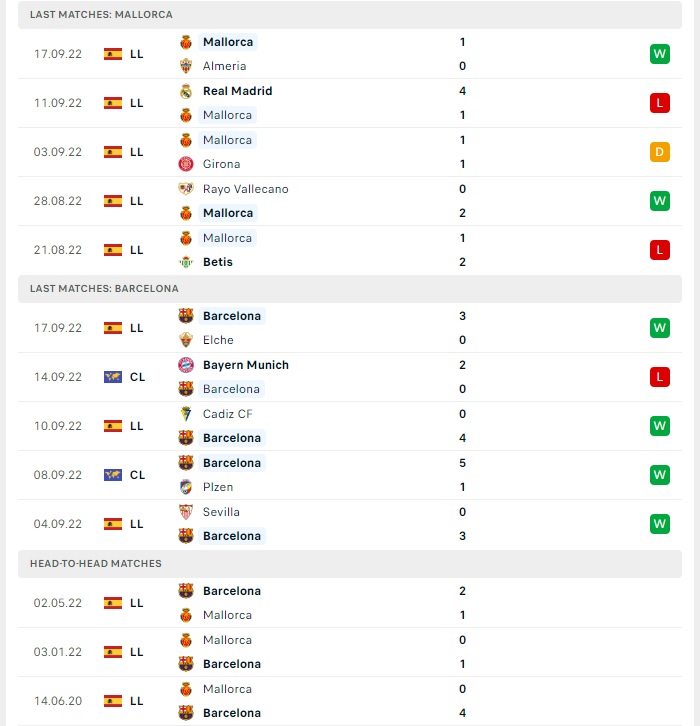Click the Betis club crest icon
This screenshot has height=726, width=700.
pyautogui.click(x=186, y=262)
